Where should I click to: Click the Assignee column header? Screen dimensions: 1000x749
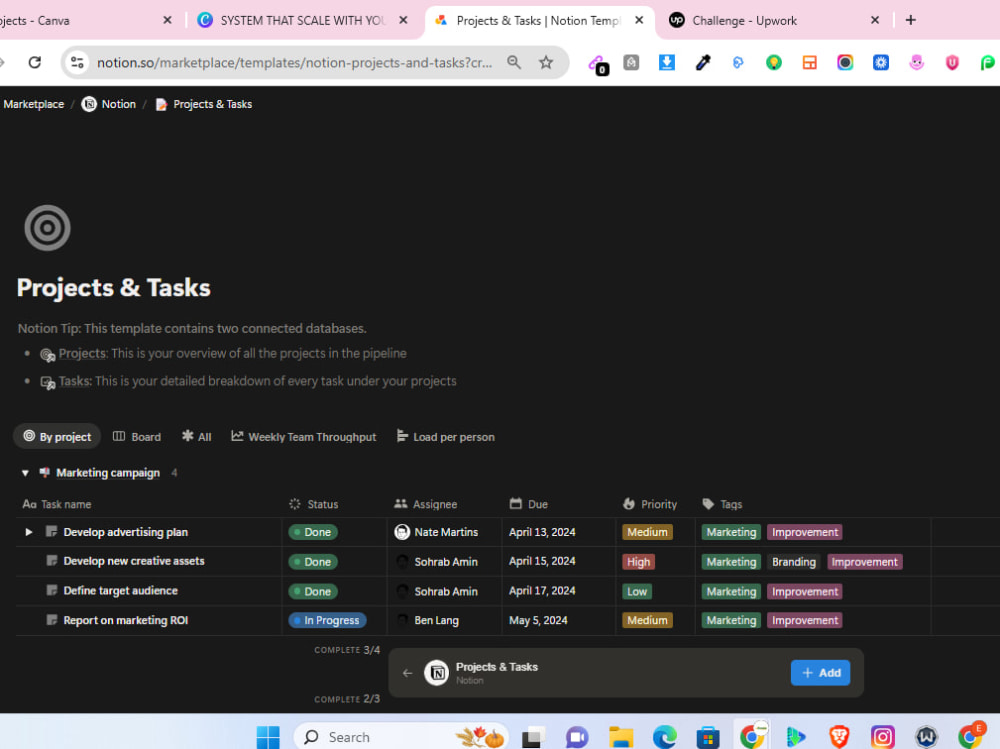click(425, 504)
